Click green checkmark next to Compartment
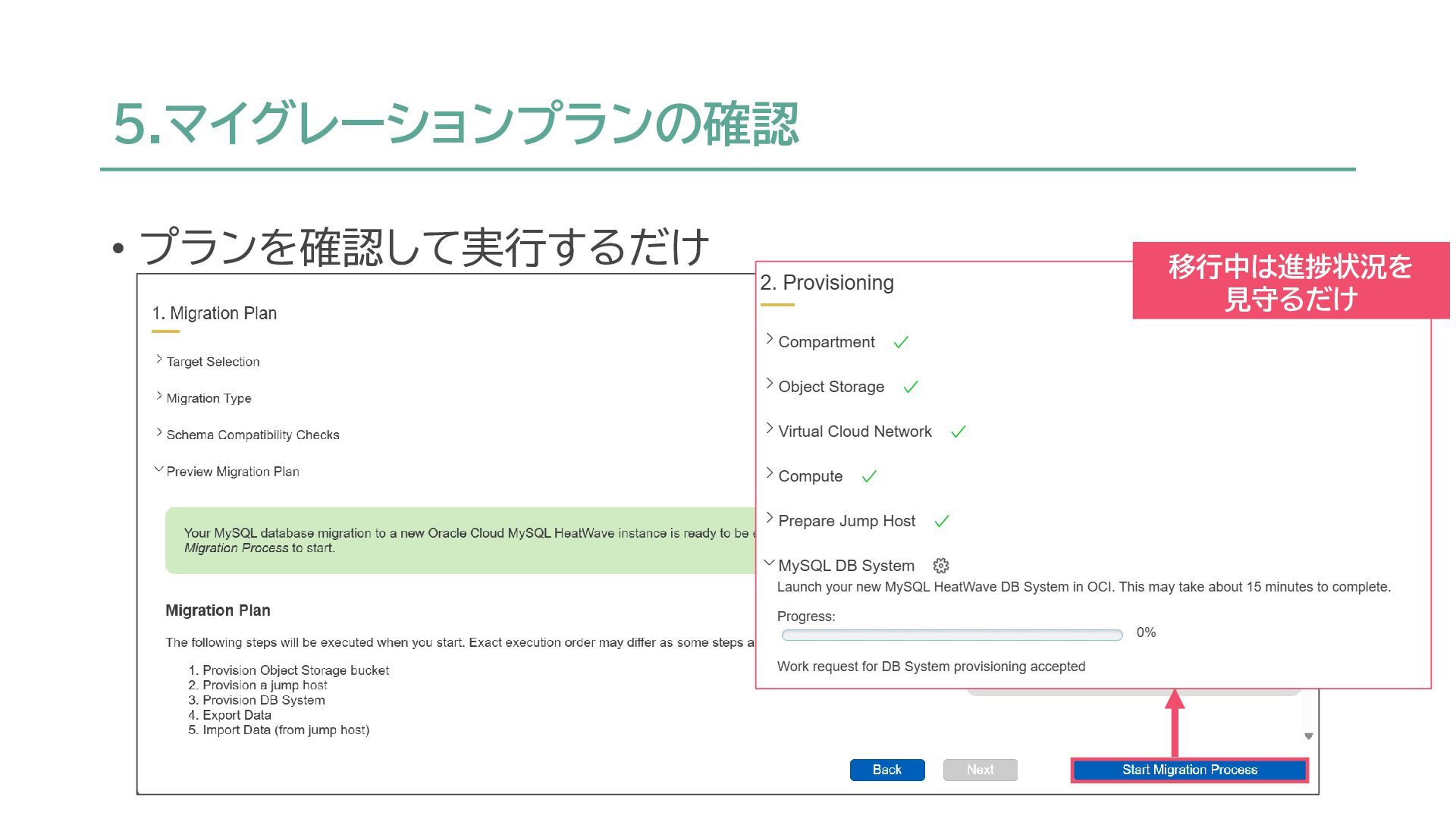Image resolution: width=1456 pixels, height=819 pixels. point(901,343)
